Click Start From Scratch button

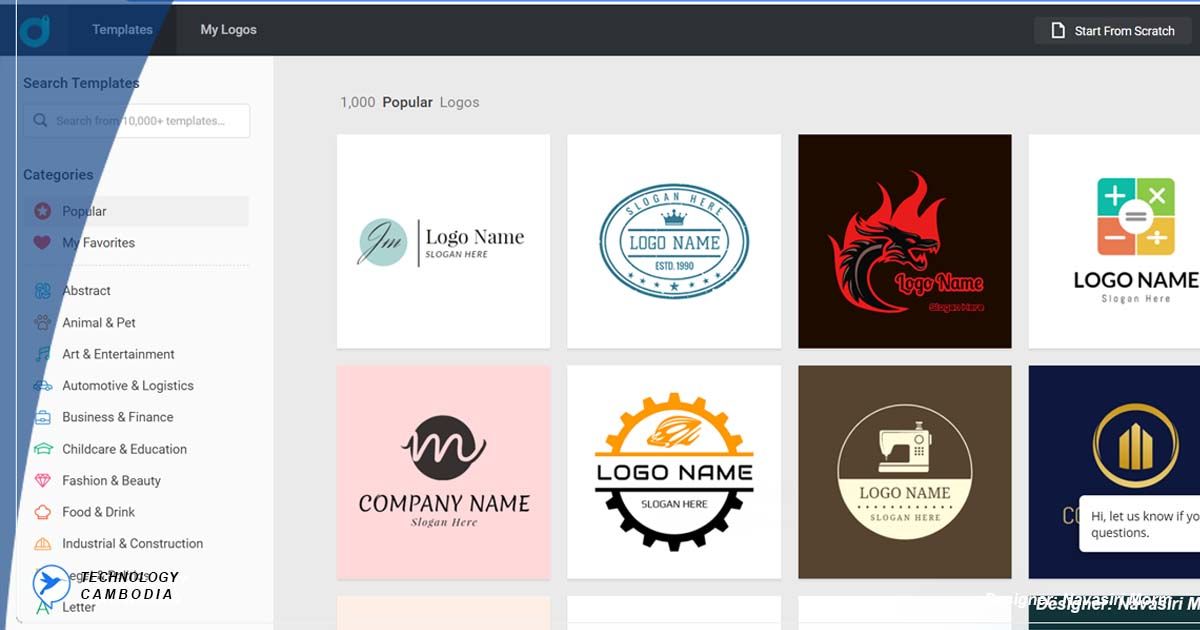[1113, 31]
